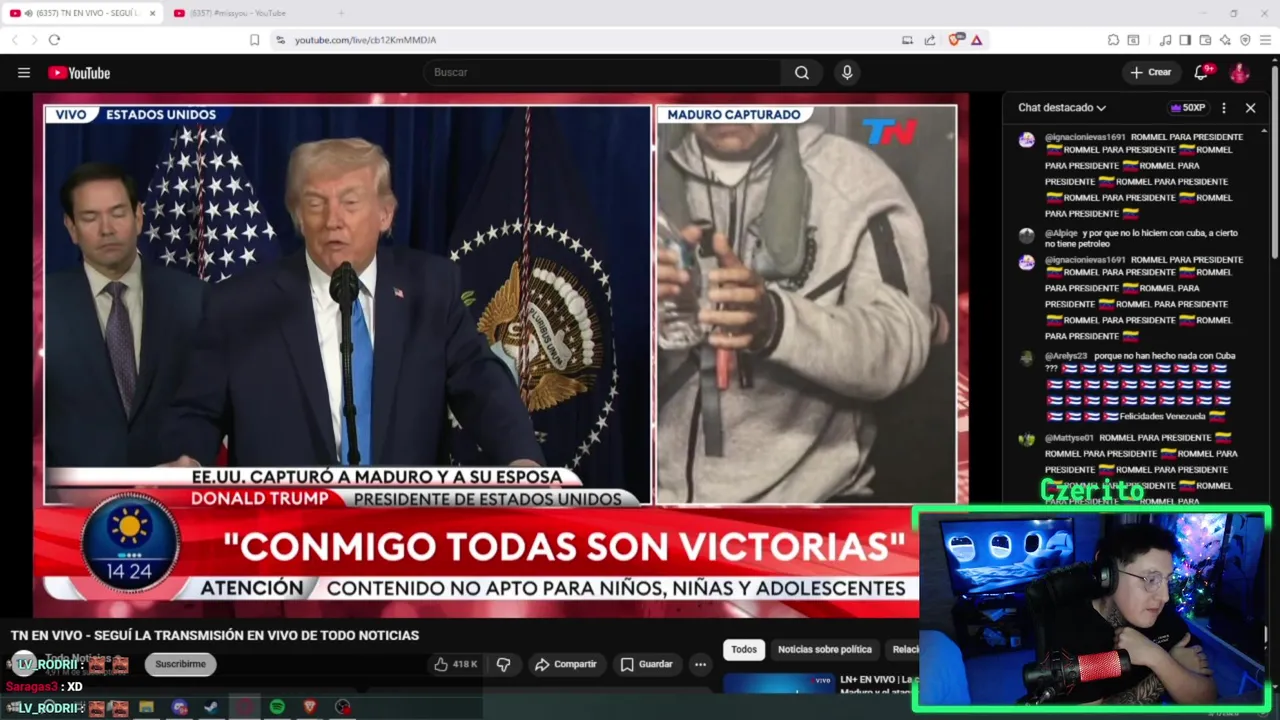
Task: Click the share page icon in address bar
Action: tap(929, 40)
